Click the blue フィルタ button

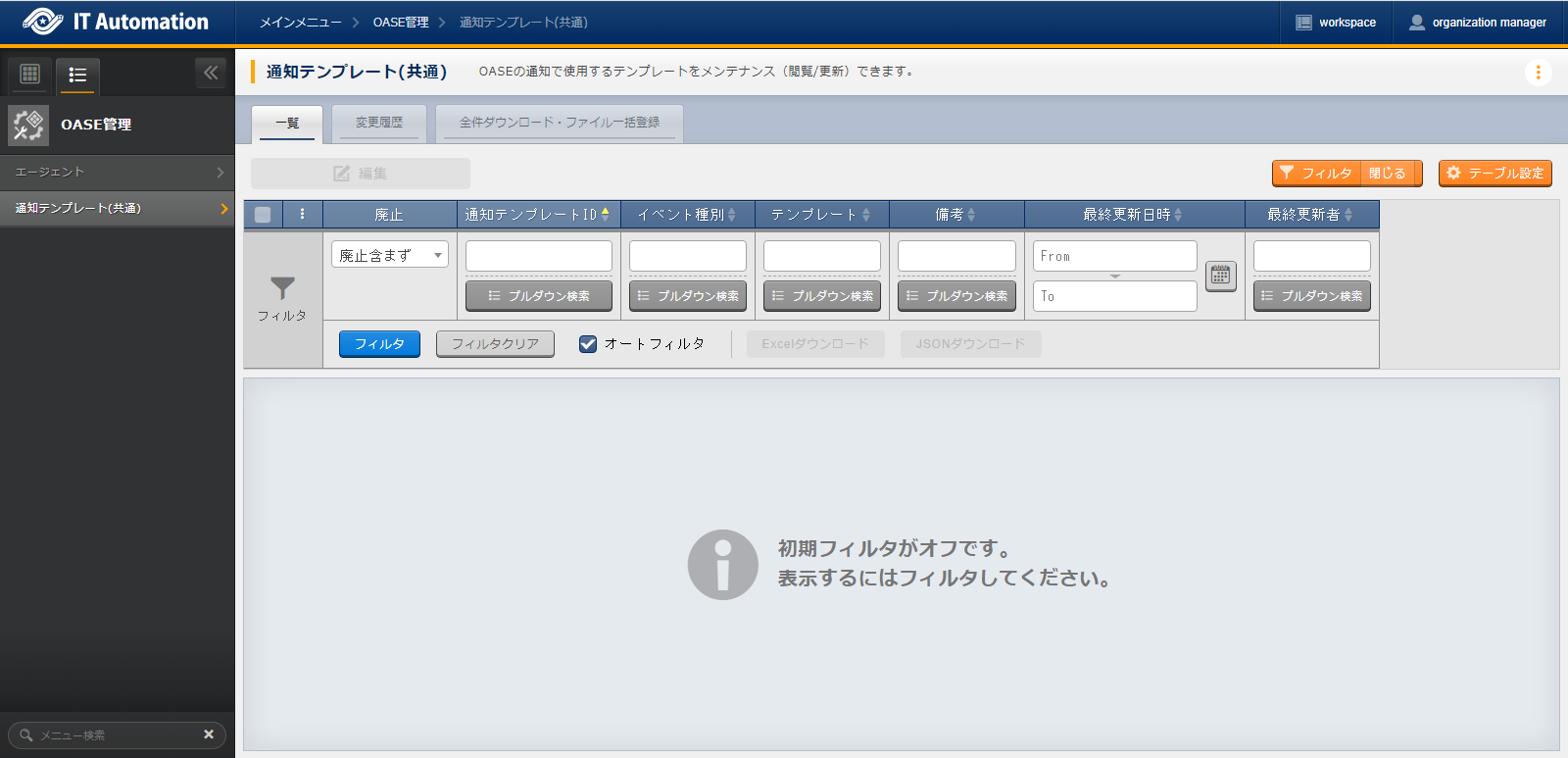coord(379,344)
